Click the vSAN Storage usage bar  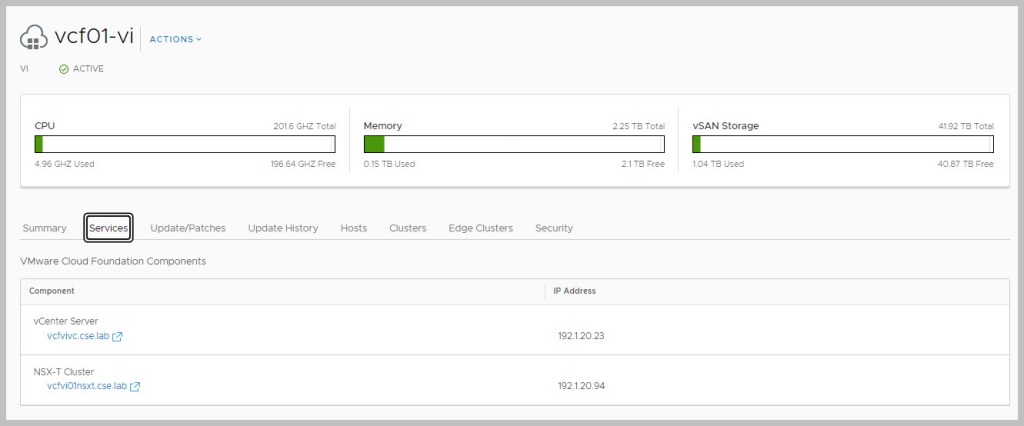click(x=843, y=144)
